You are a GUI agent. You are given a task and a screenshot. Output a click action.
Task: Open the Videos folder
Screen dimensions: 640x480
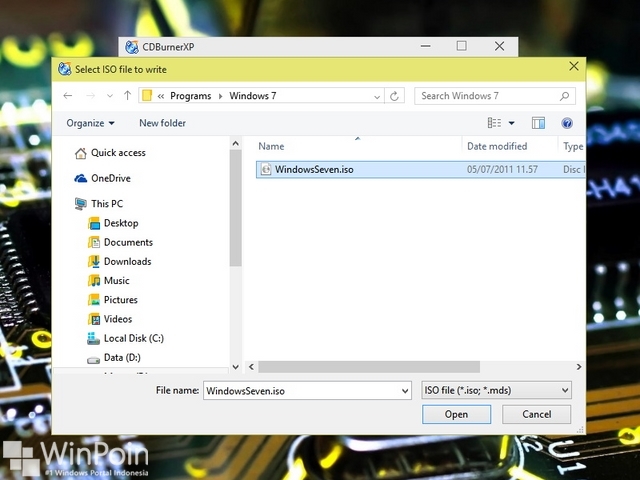(x=118, y=319)
